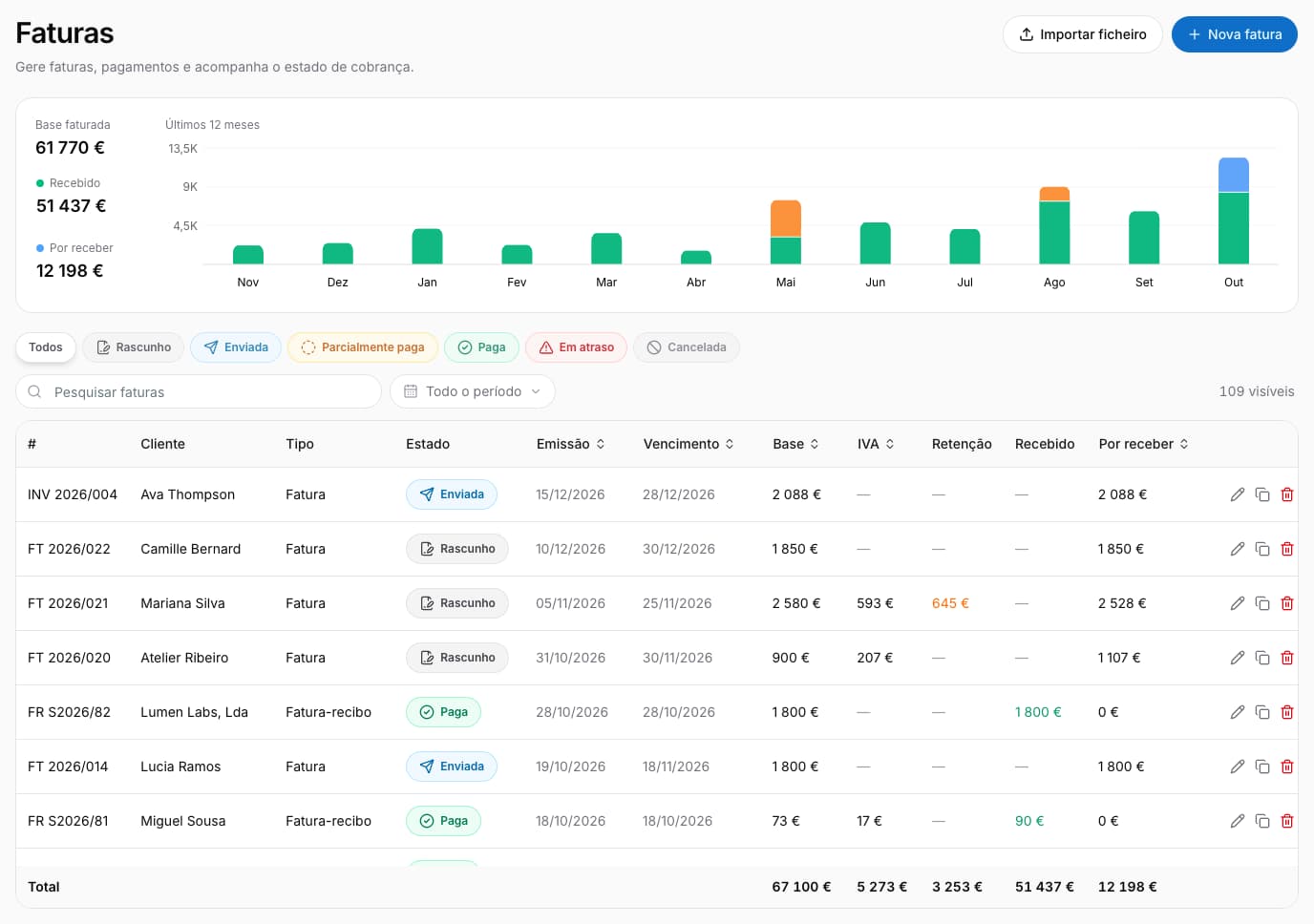The height and width of the screenshot is (924, 1314).
Task: Filter invoices by Rascunho status
Action: 134,347
